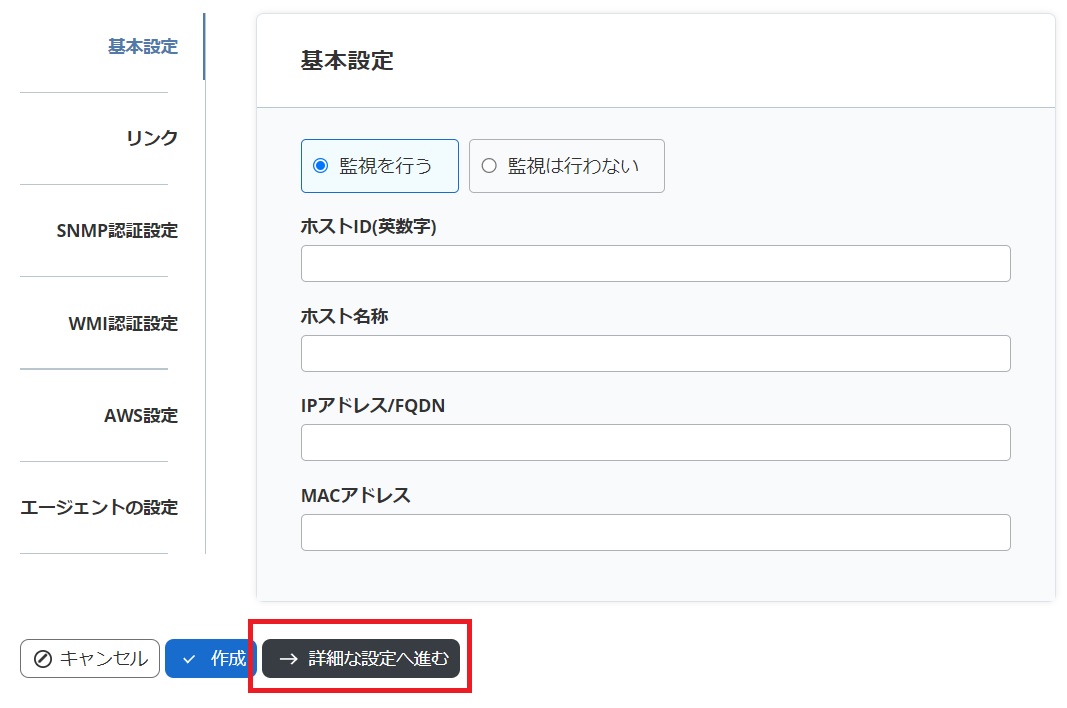
Task: Disable monitoring by selecting 監視は行わない
Action: pos(566,165)
